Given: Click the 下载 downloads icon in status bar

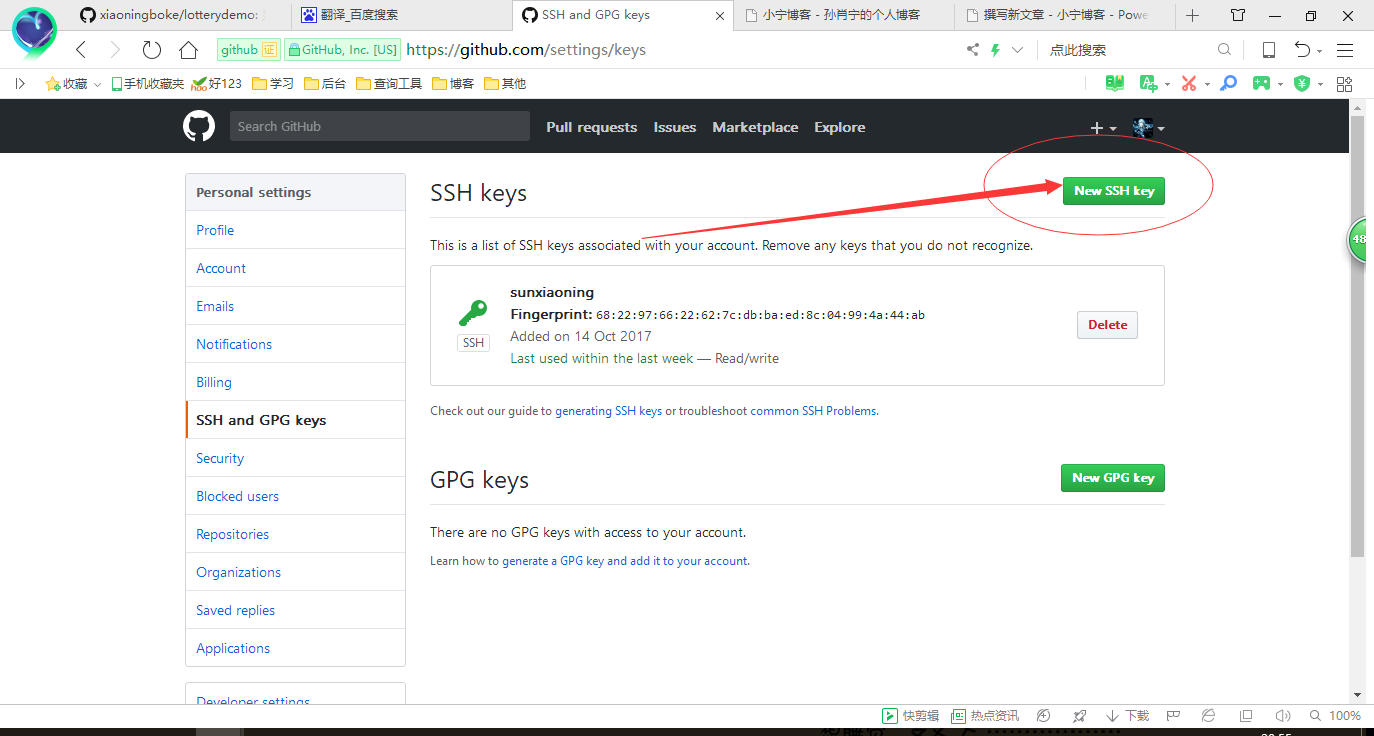Looking at the screenshot, I should click(1127, 716).
